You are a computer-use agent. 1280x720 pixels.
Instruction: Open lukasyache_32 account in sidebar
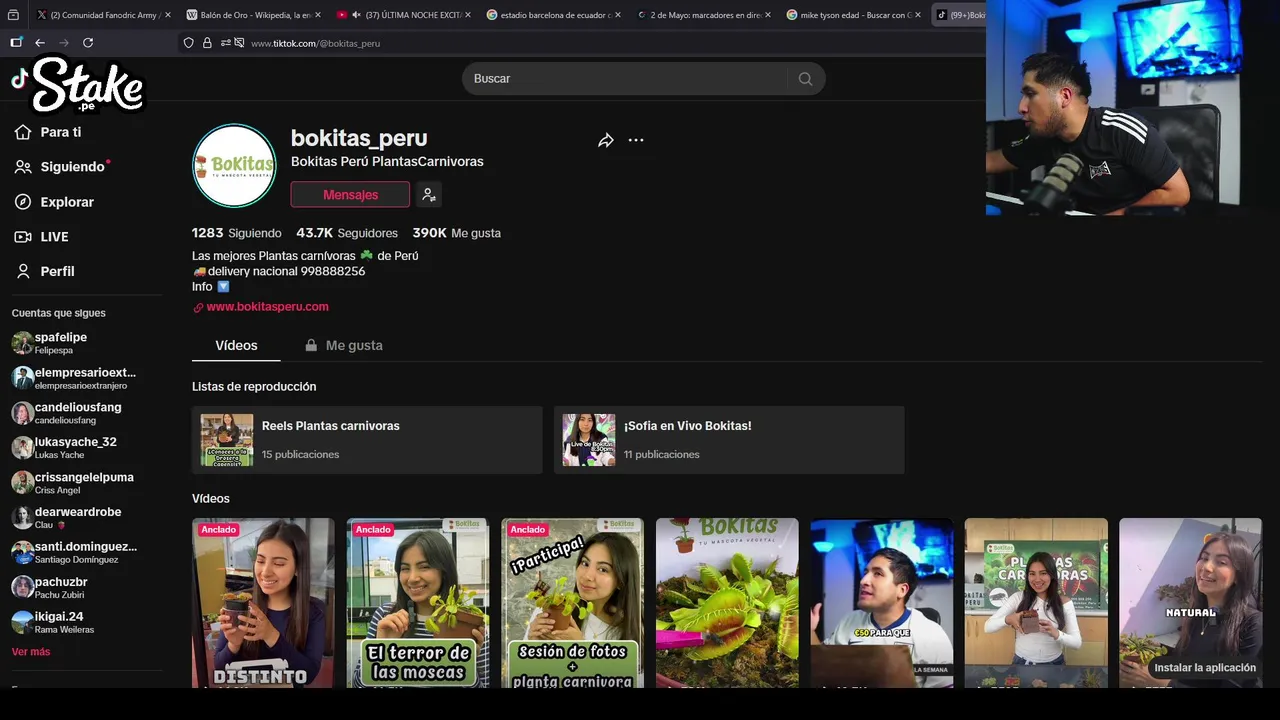[x=85, y=448]
